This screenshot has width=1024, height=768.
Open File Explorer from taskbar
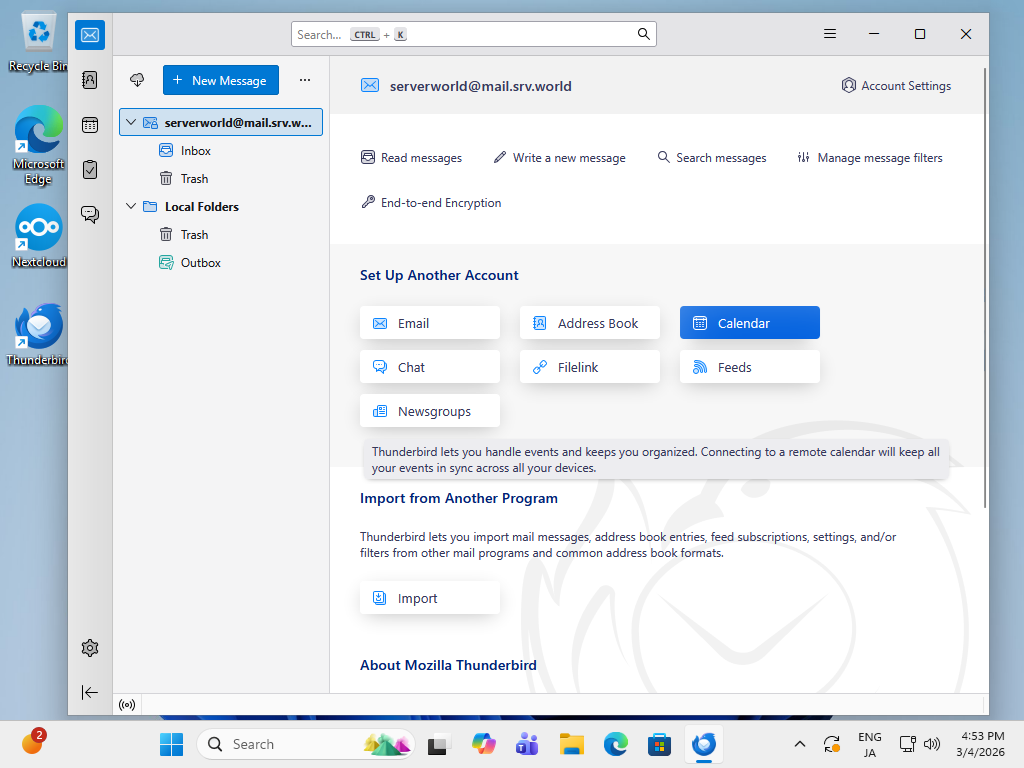571,744
